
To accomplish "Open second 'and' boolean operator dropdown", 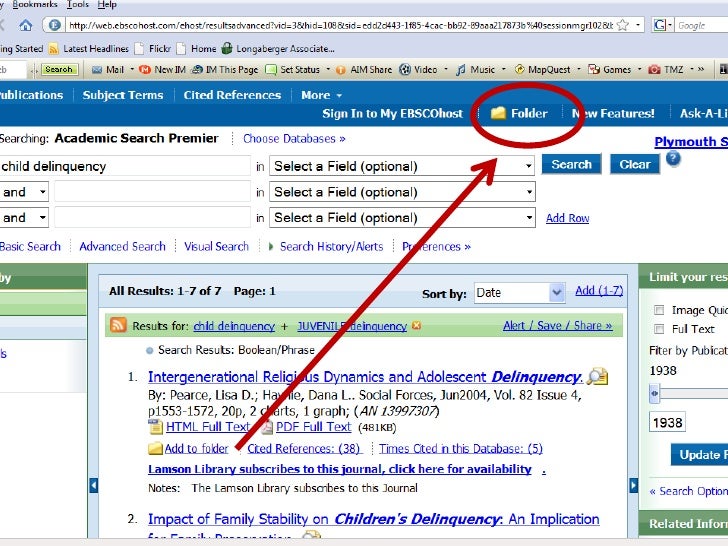I will pos(23,217).
